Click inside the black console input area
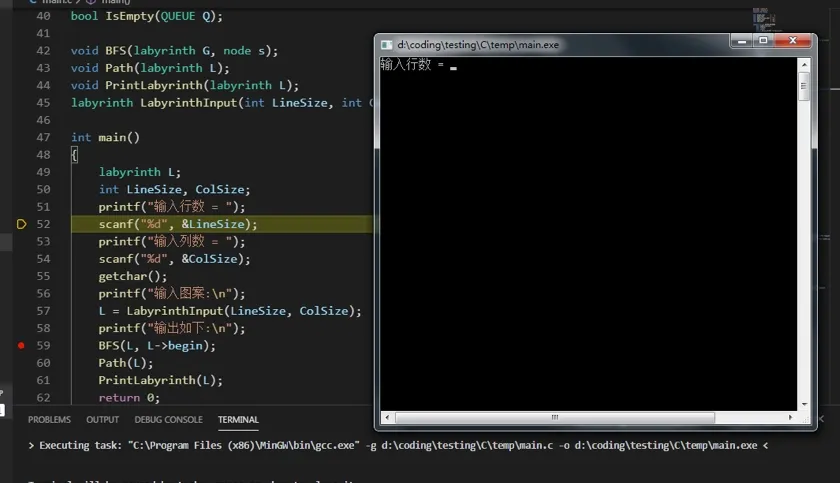 588,234
